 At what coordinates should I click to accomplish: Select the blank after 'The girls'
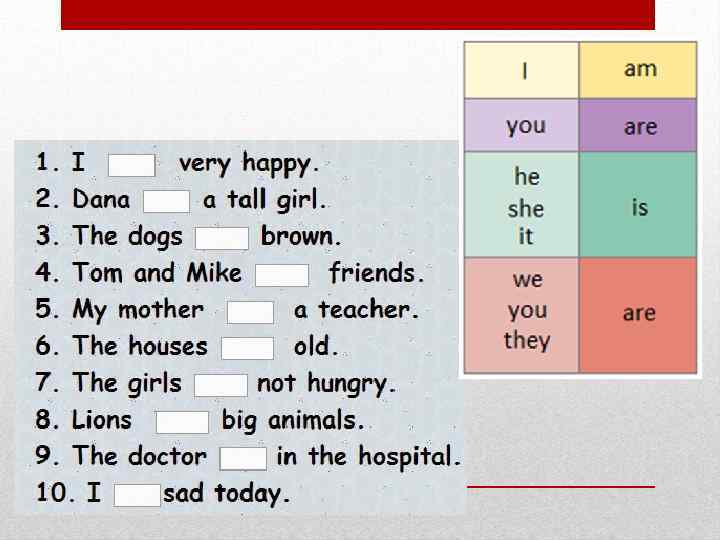point(220,385)
